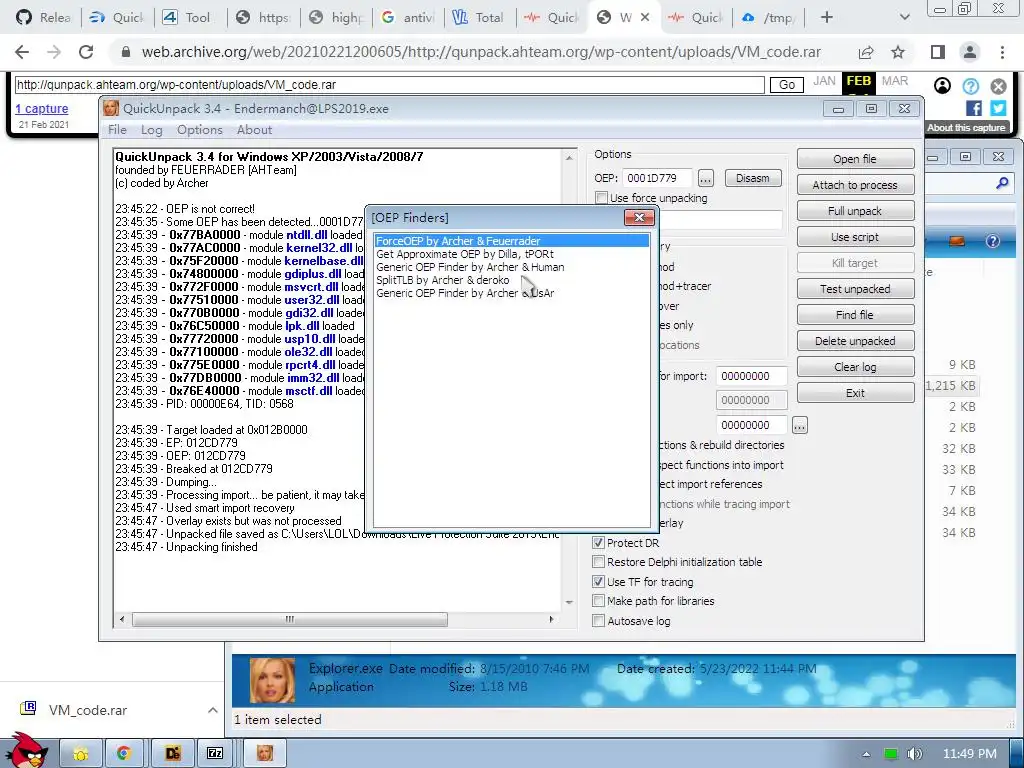Screen dimensions: 1024x768
Task: Open the Options menu
Action: pyautogui.click(x=200, y=129)
